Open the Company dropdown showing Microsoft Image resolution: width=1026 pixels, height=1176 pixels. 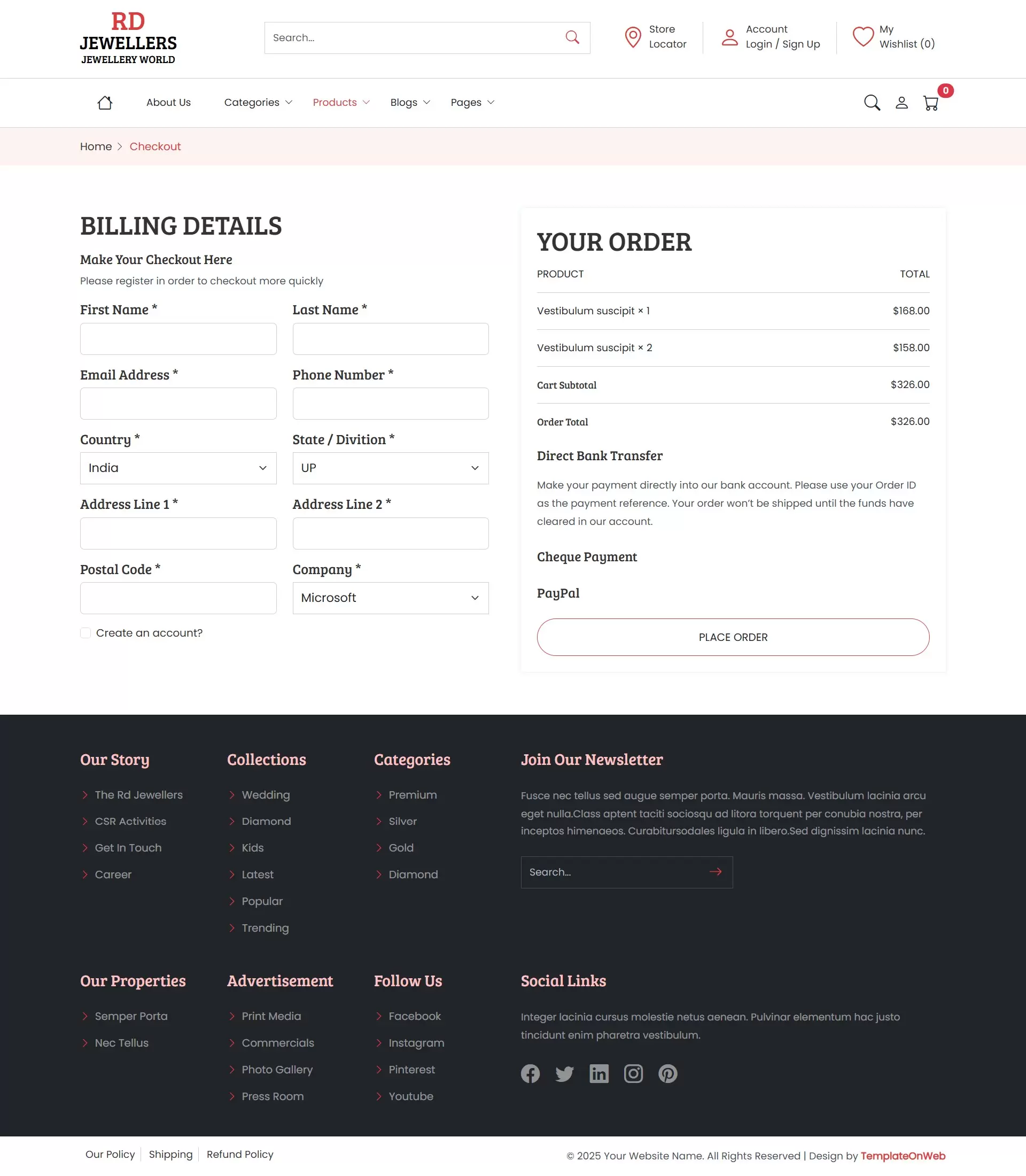390,598
